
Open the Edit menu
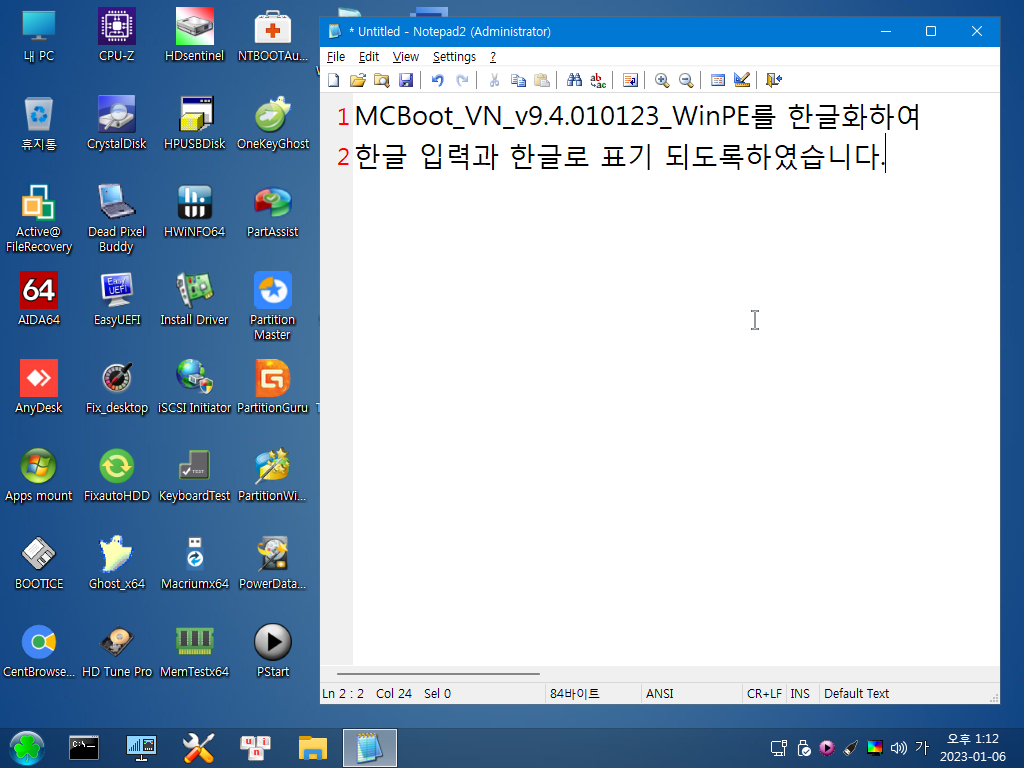tap(369, 57)
